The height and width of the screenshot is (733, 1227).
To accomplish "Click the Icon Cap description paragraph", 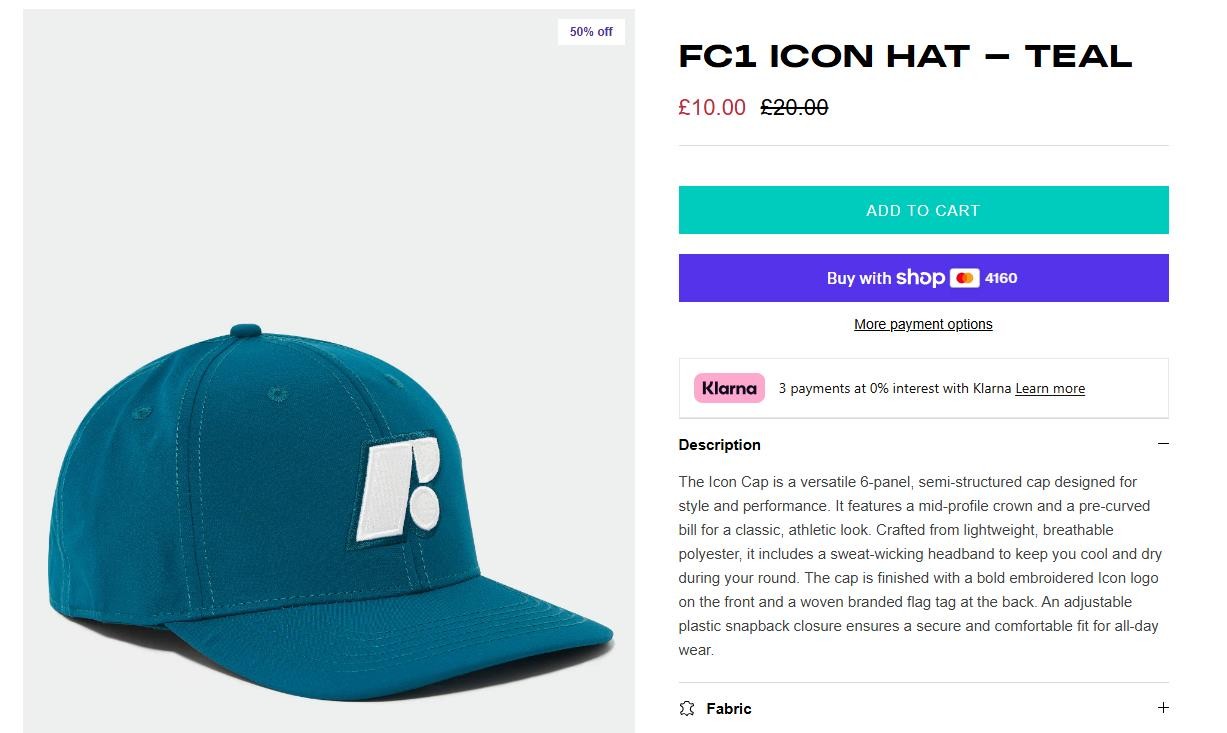I will point(920,565).
